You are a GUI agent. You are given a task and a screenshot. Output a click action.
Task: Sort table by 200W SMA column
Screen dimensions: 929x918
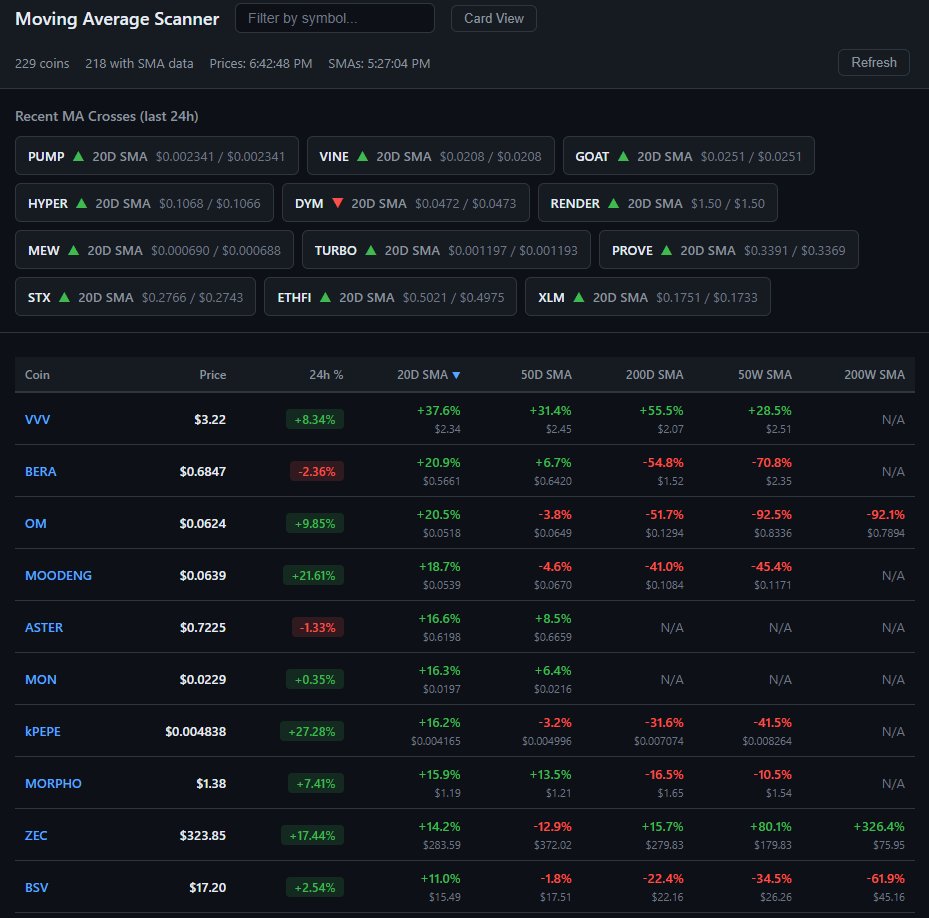(874, 375)
